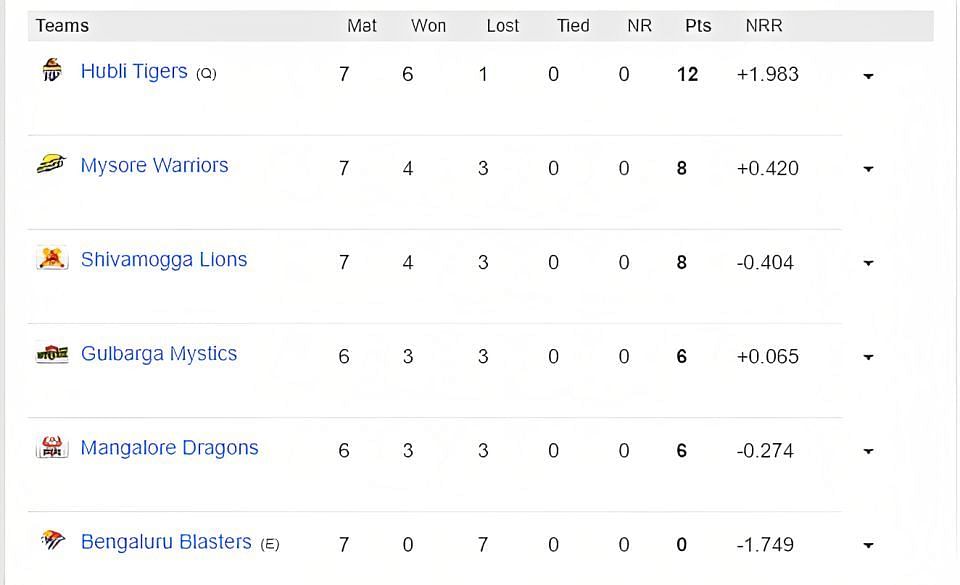Image resolution: width=960 pixels, height=585 pixels.
Task: Click the Gulbarga Mystics team logo
Action: pyautogui.click(x=52, y=353)
